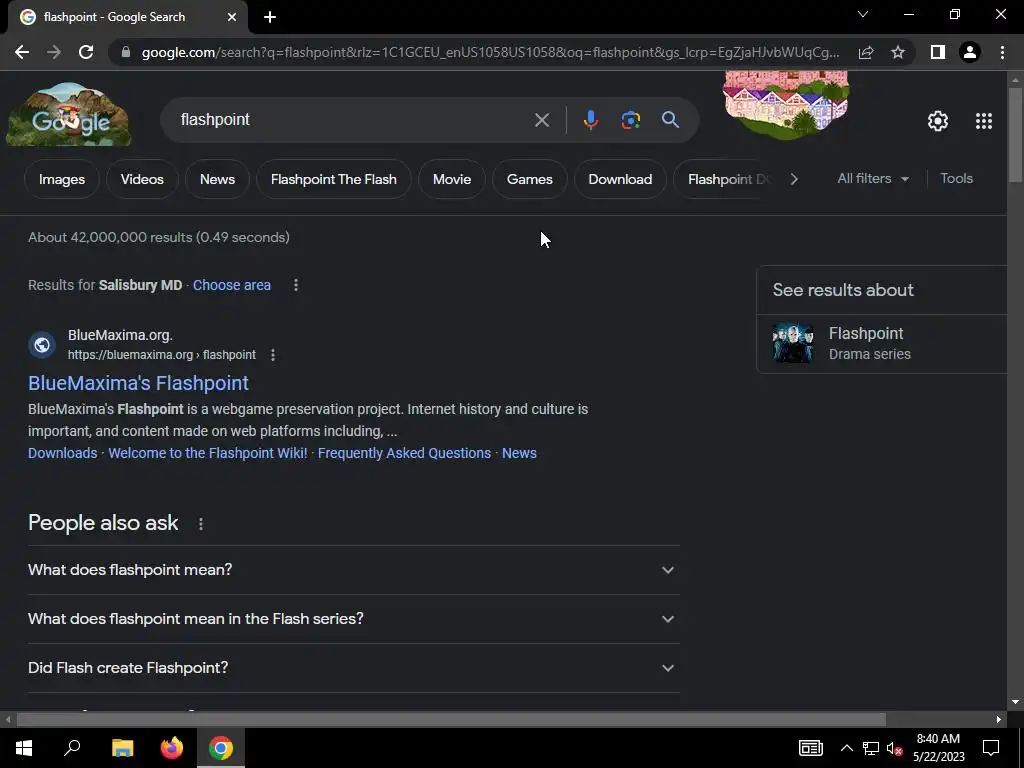Click the page address bar URL
The width and height of the screenshot is (1024, 768).
click(490, 52)
